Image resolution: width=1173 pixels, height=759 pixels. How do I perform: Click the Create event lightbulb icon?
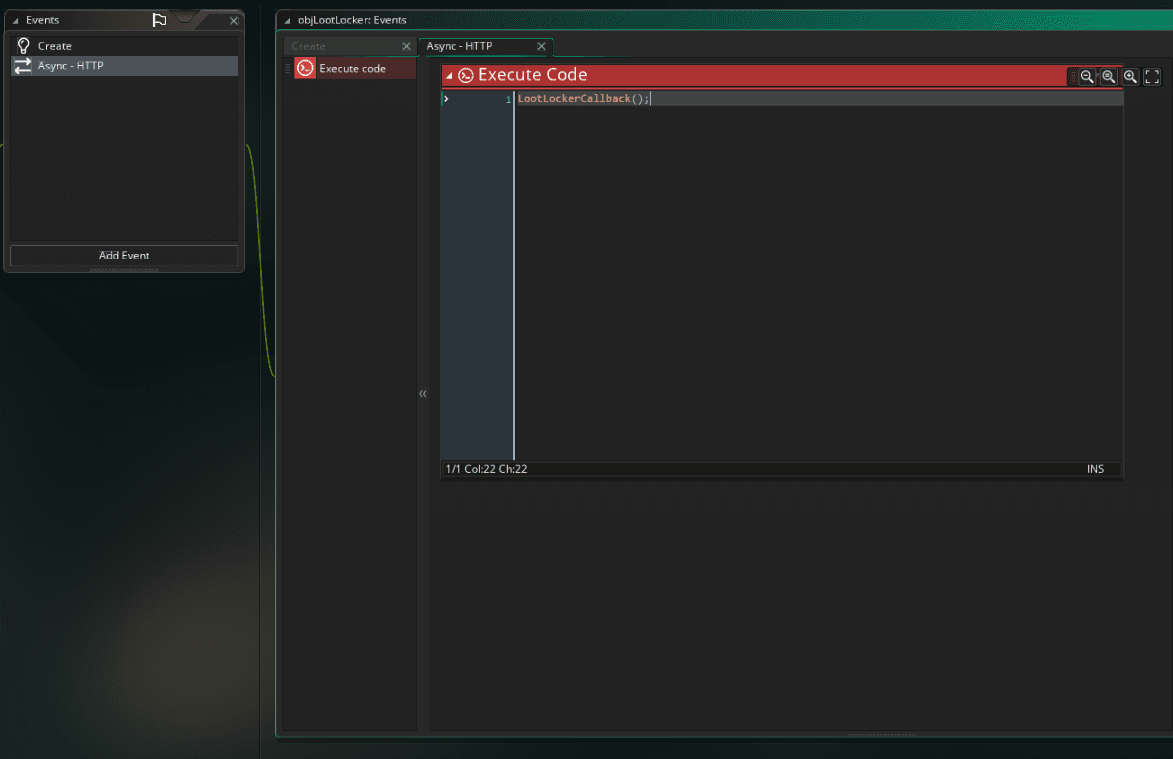click(x=23, y=46)
